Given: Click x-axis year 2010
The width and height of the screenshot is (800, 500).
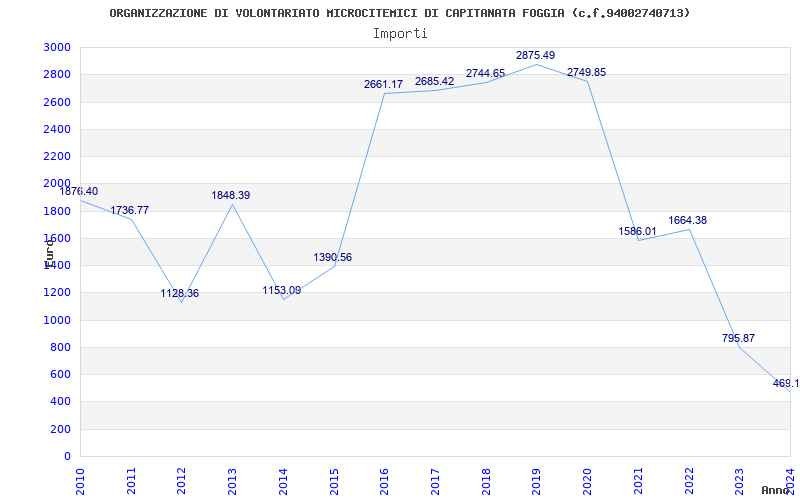Looking at the screenshot, I should (x=80, y=481).
